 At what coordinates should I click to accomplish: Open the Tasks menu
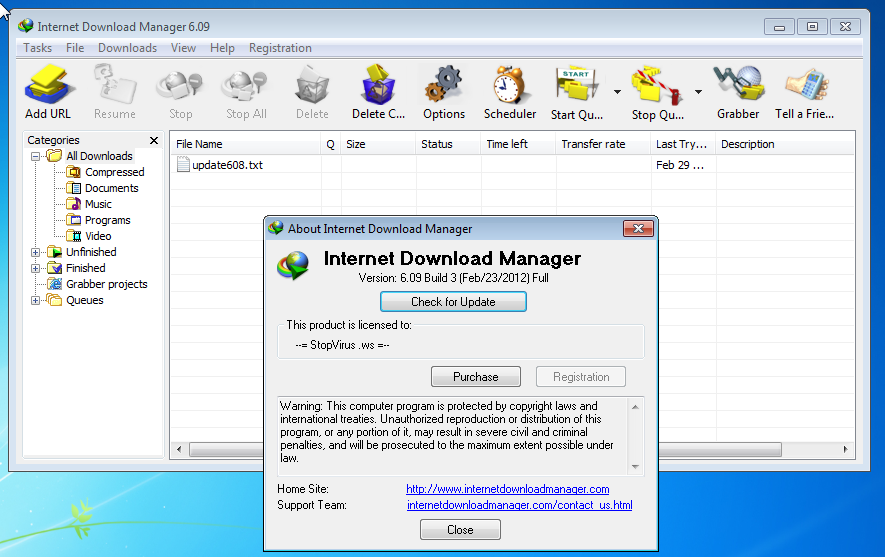coord(37,48)
